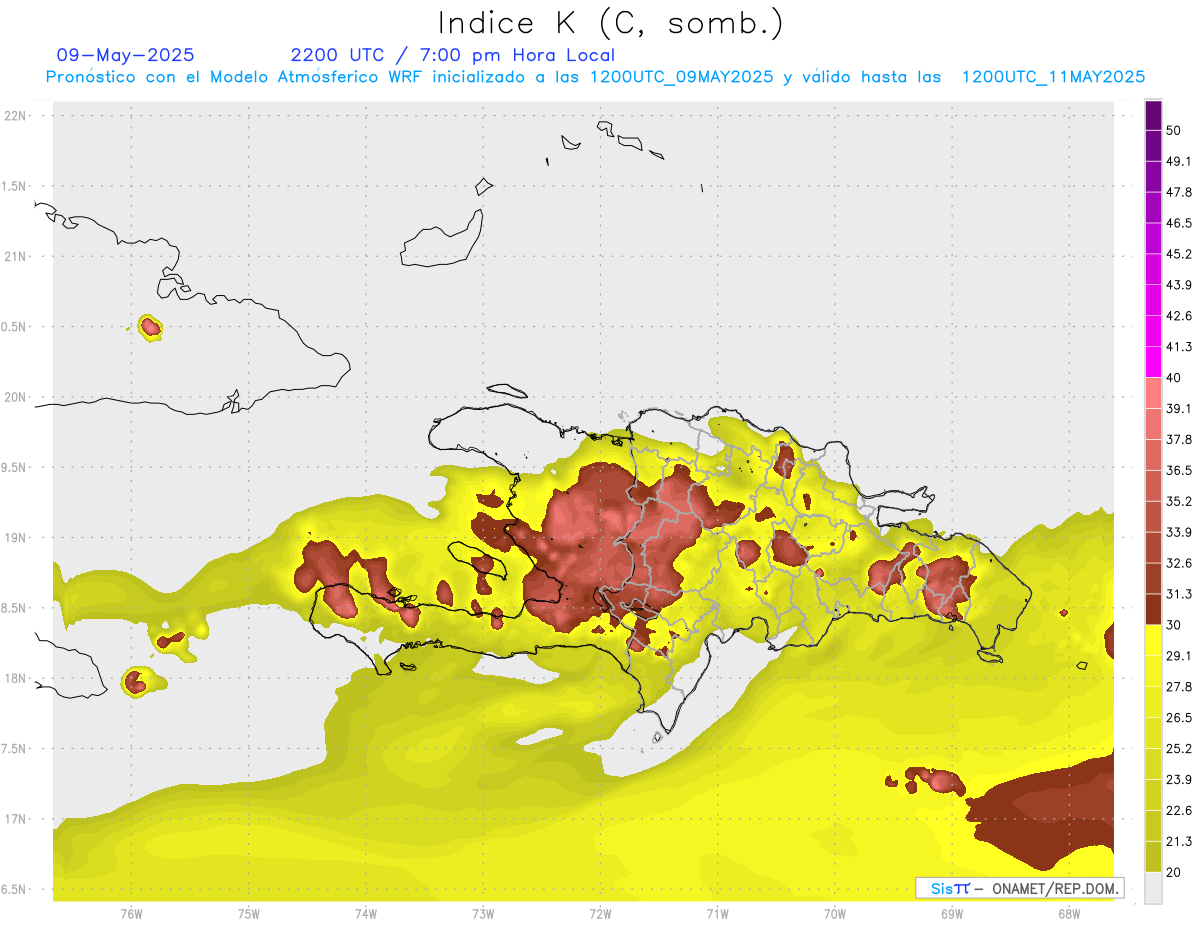The height and width of the screenshot is (927, 1200).
Task: Click the salmon swatch between 39.1 and 40
Action: click(1154, 393)
